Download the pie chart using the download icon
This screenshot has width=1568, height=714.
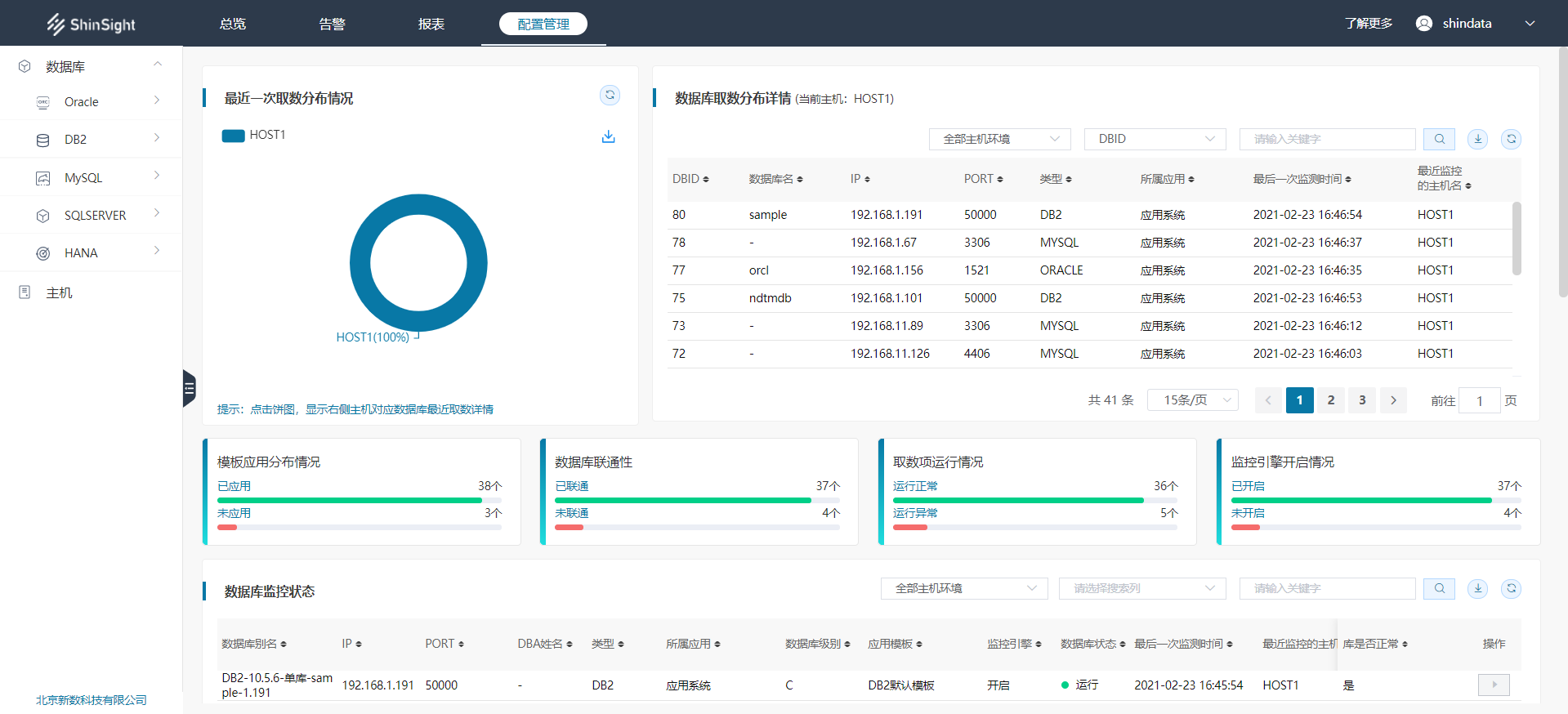coord(608,136)
